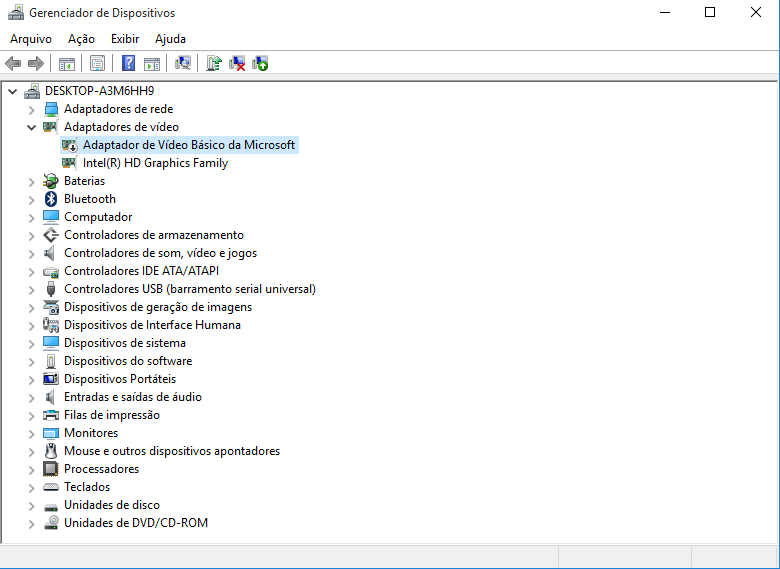Click the Teclados keyboard icon

51,487
